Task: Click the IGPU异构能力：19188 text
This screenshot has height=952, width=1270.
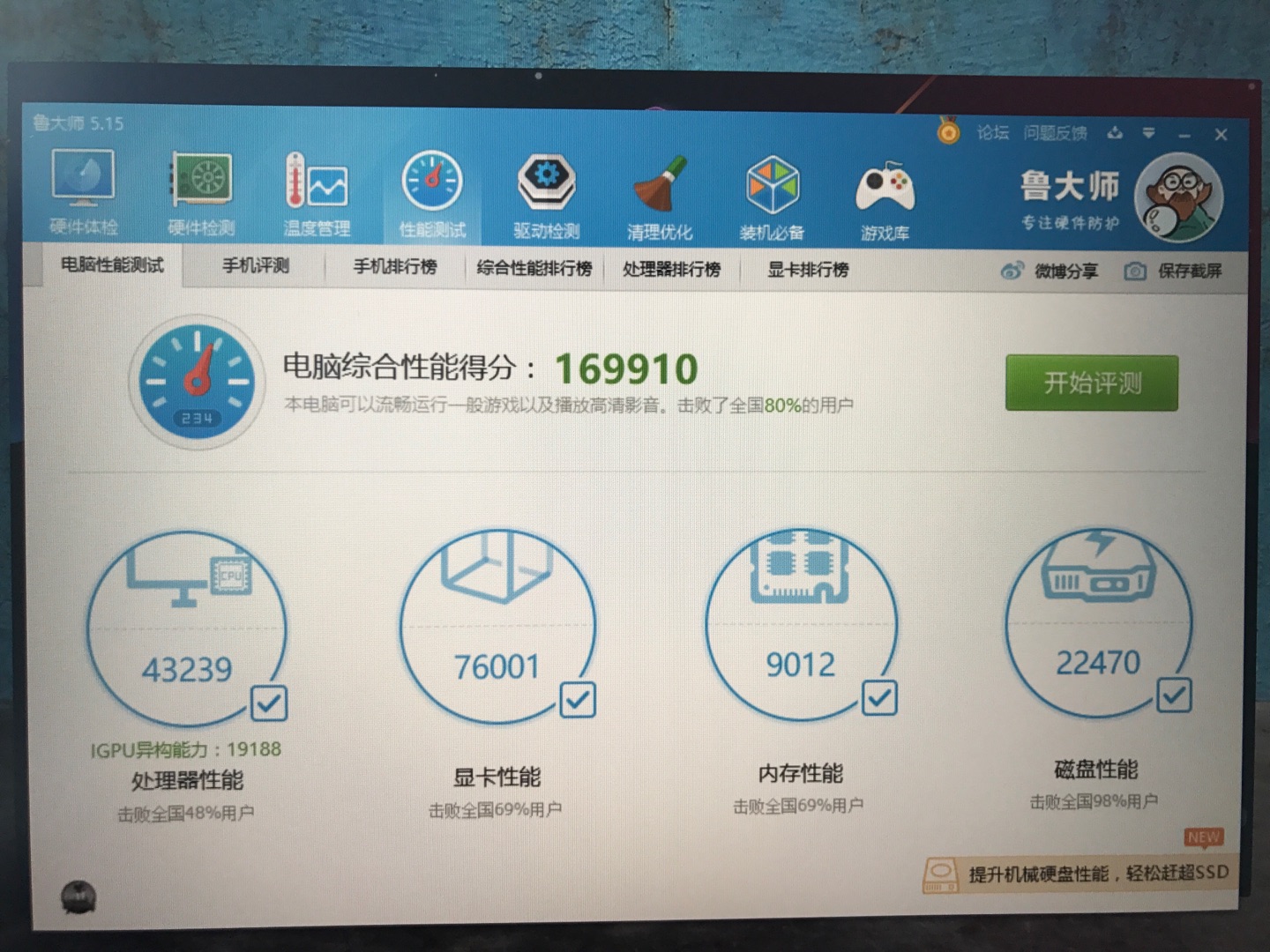Action: [185, 750]
